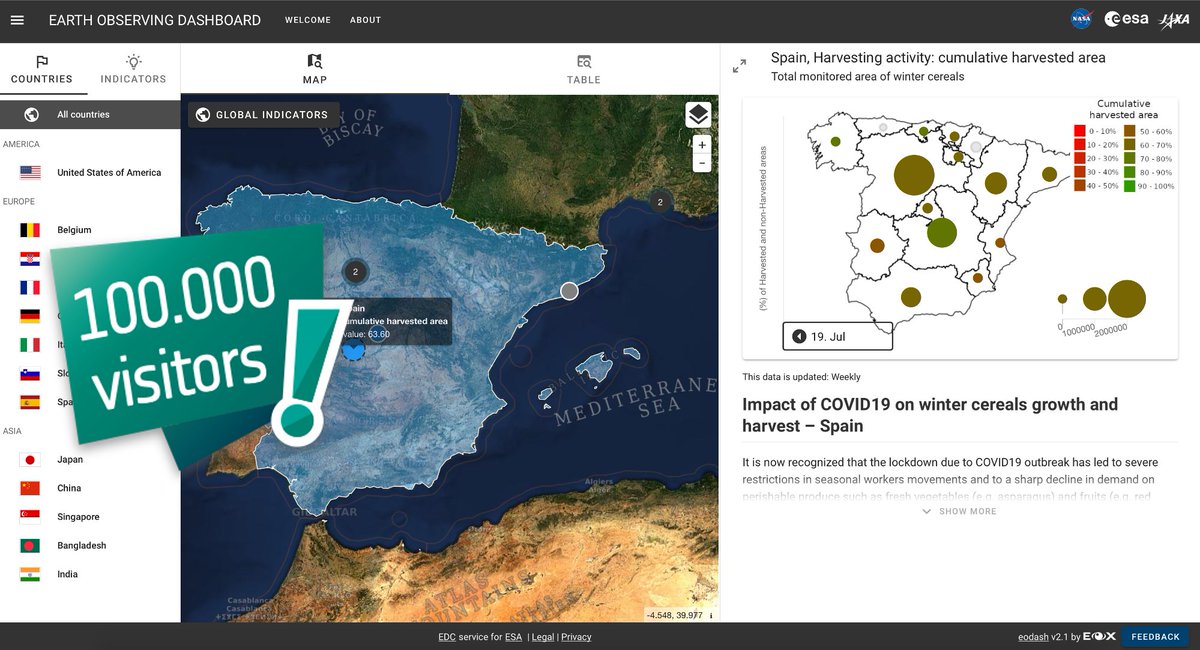Select Japan from the country list
The width and height of the screenshot is (1200, 650).
pyautogui.click(x=70, y=459)
